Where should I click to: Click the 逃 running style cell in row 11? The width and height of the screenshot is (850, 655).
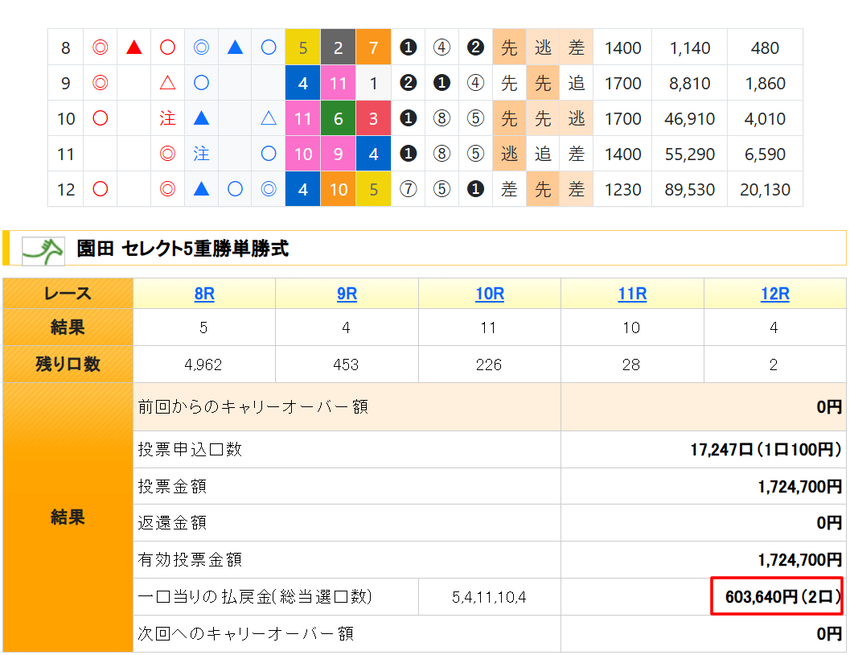point(509,154)
